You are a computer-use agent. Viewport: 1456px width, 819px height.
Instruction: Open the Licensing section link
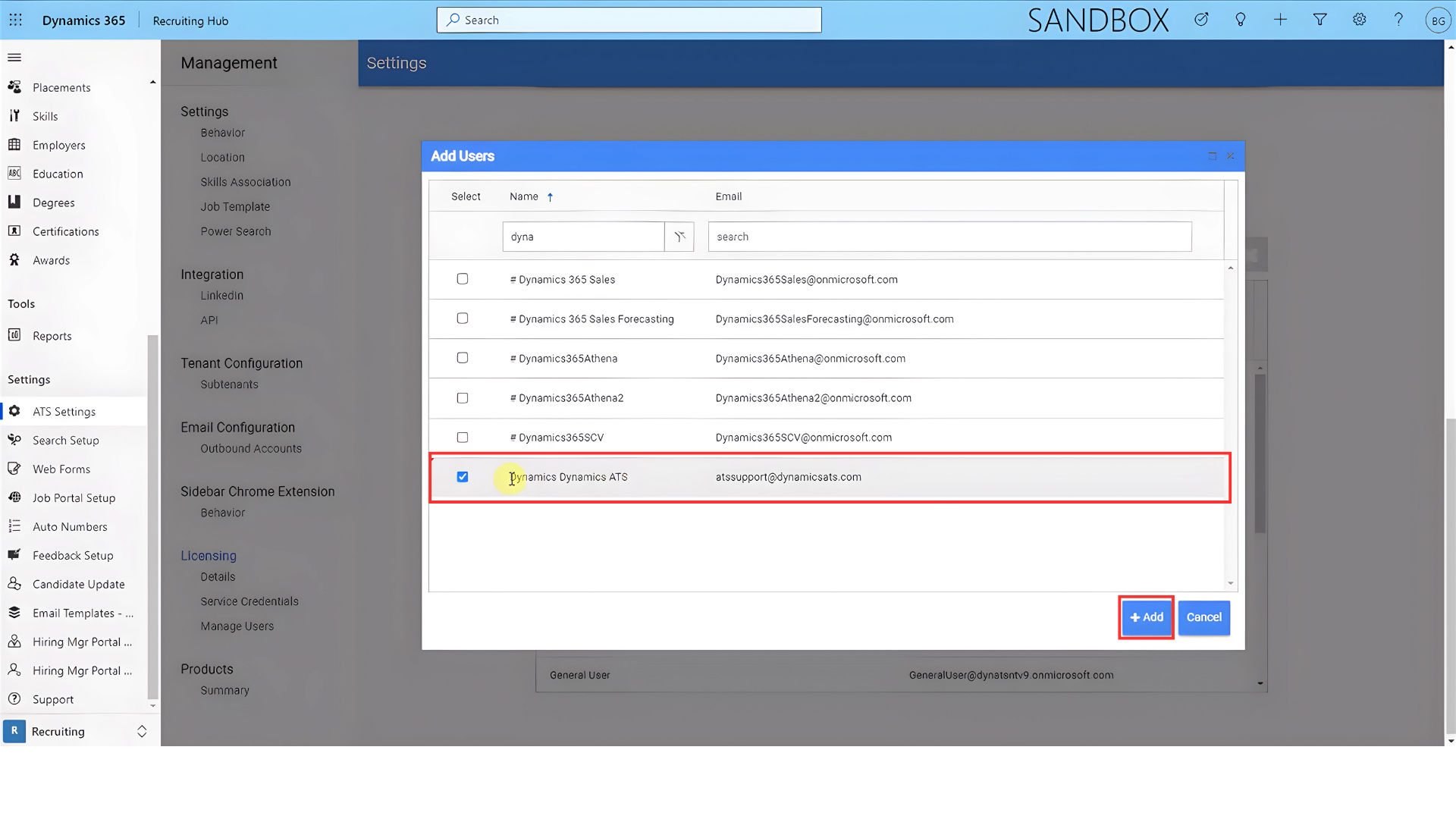[209, 556]
